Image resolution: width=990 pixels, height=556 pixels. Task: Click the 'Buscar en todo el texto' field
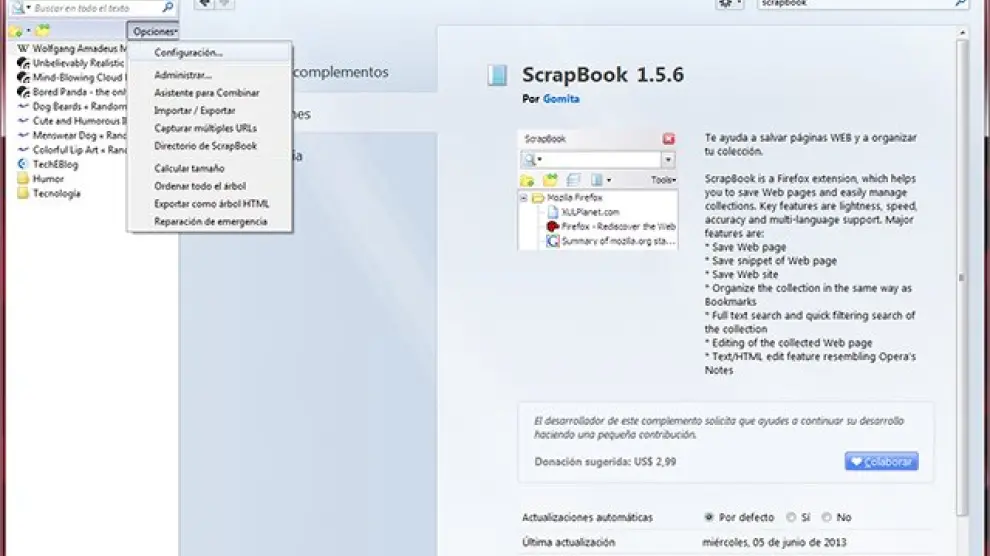pyautogui.click(x=95, y=8)
